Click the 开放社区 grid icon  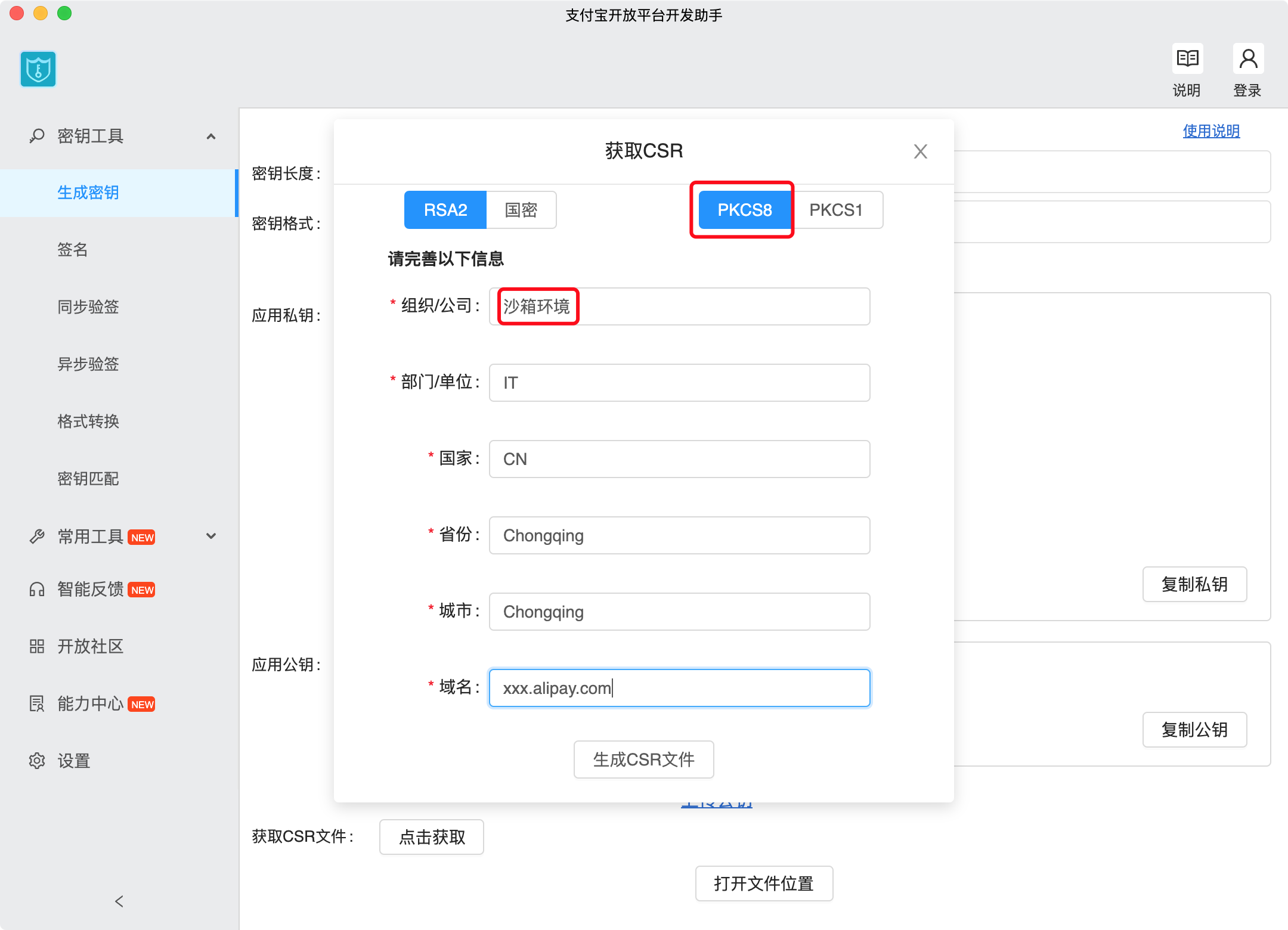37,646
